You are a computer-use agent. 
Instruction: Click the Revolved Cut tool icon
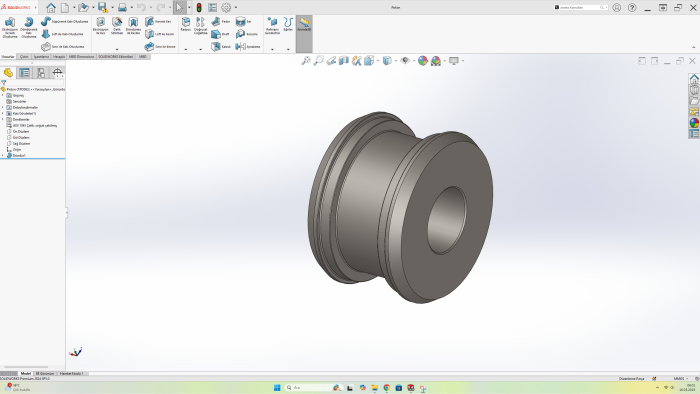pyautogui.click(x=133, y=22)
